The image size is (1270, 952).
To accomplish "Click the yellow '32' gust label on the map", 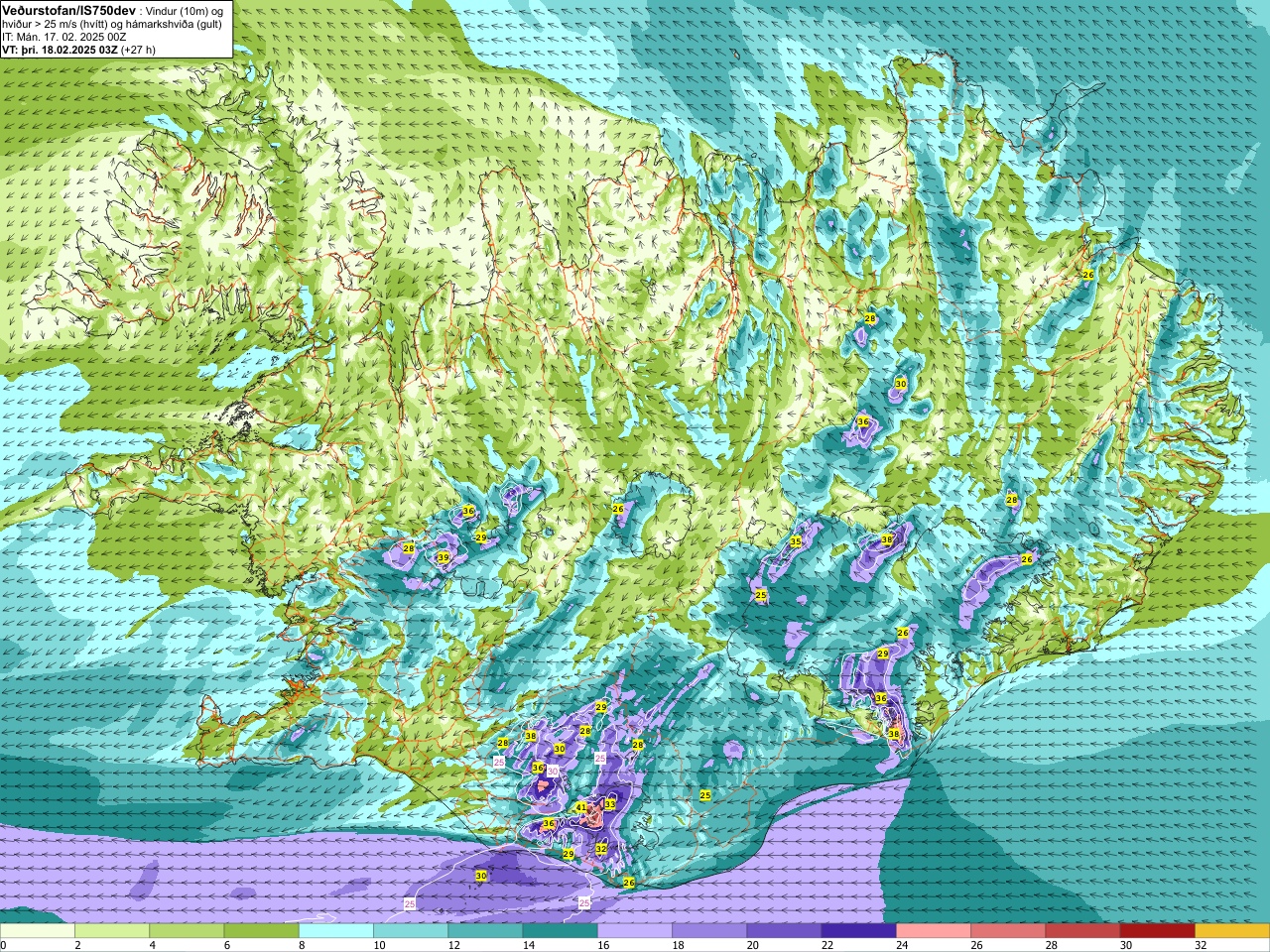I will (601, 849).
